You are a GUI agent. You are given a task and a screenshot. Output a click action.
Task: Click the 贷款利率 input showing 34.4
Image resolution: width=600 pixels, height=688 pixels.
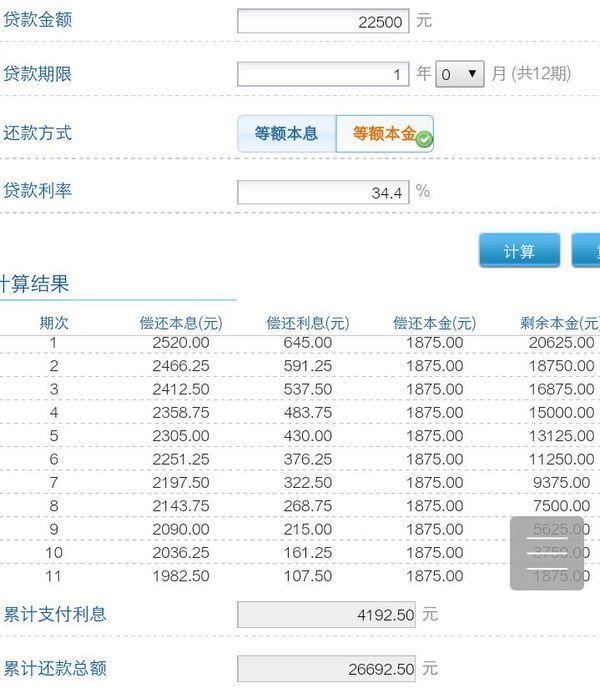coord(322,192)
